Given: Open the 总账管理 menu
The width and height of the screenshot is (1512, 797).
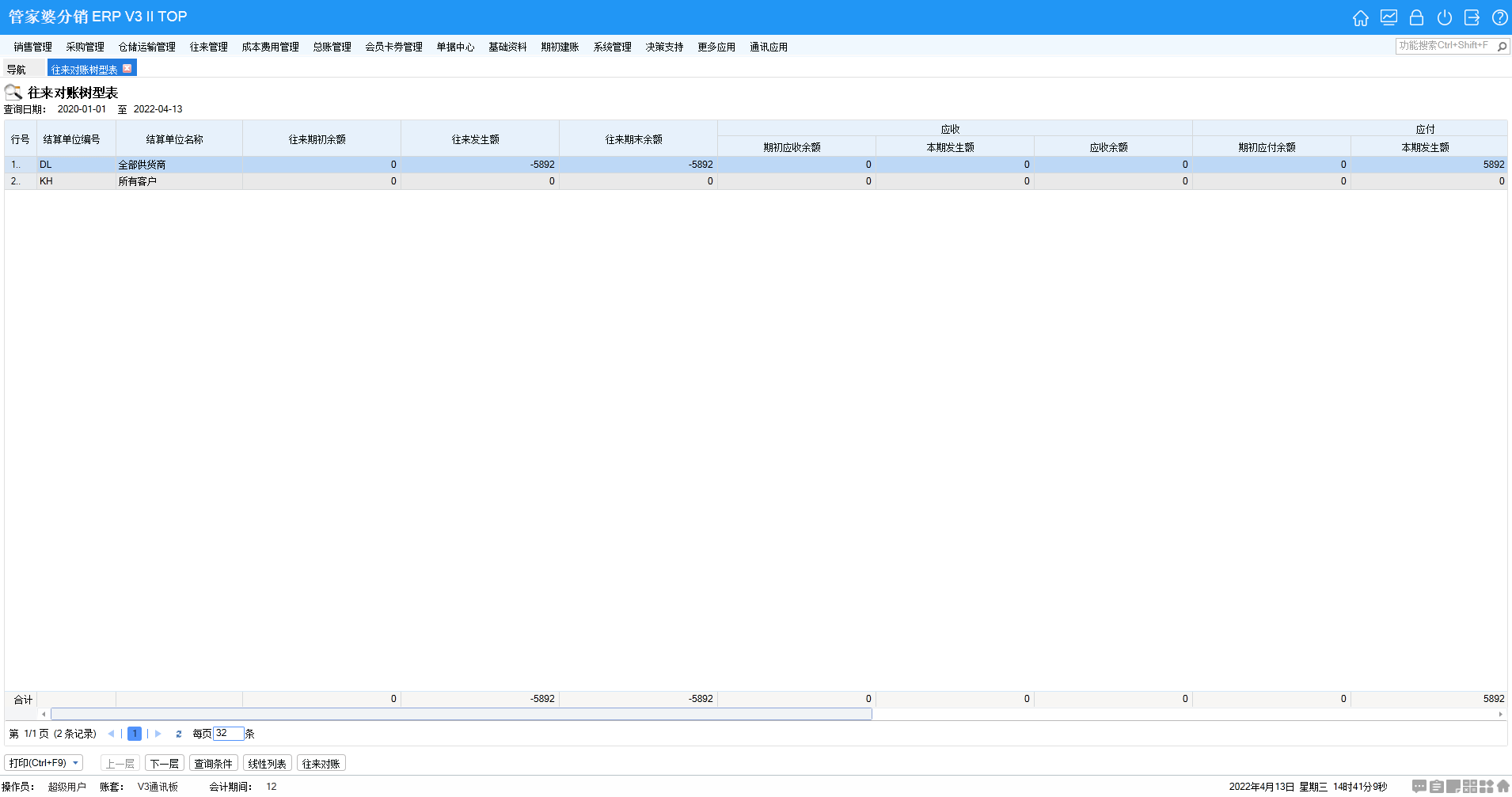Looking at the screenshot, I should [332, 47].
